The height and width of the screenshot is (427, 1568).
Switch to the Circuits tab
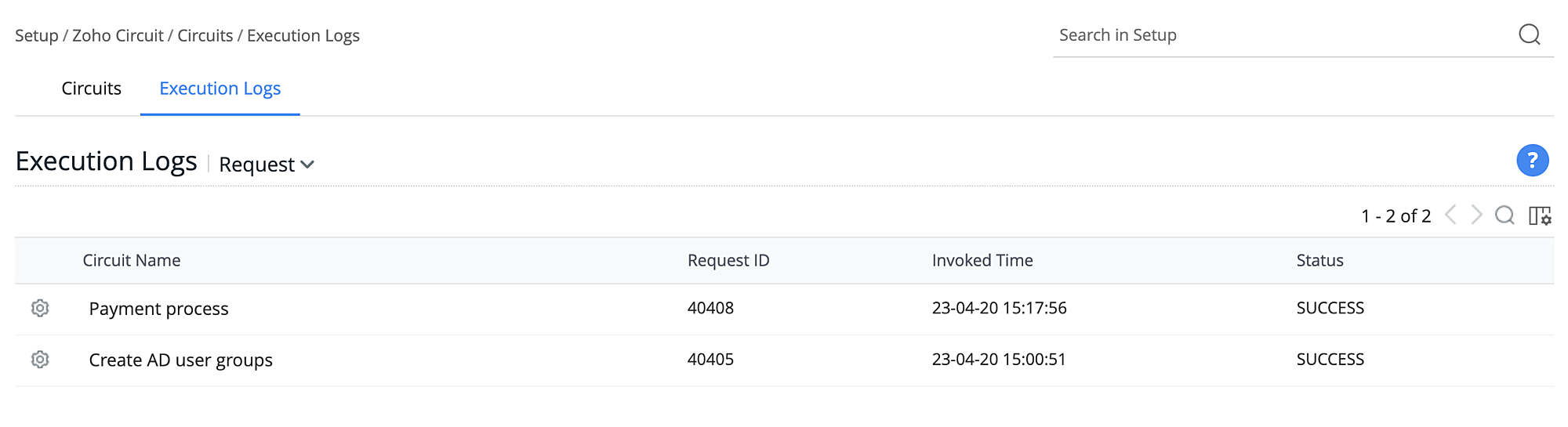click(91, 89)
